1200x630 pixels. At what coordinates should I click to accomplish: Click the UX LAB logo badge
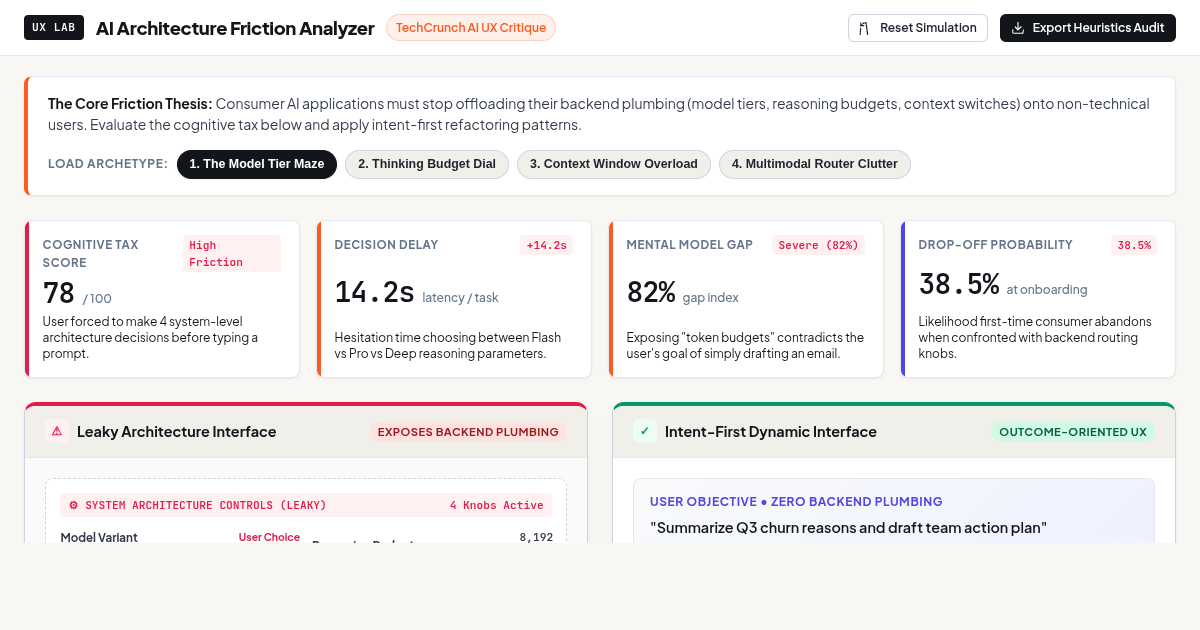click(x=54, y=28)
